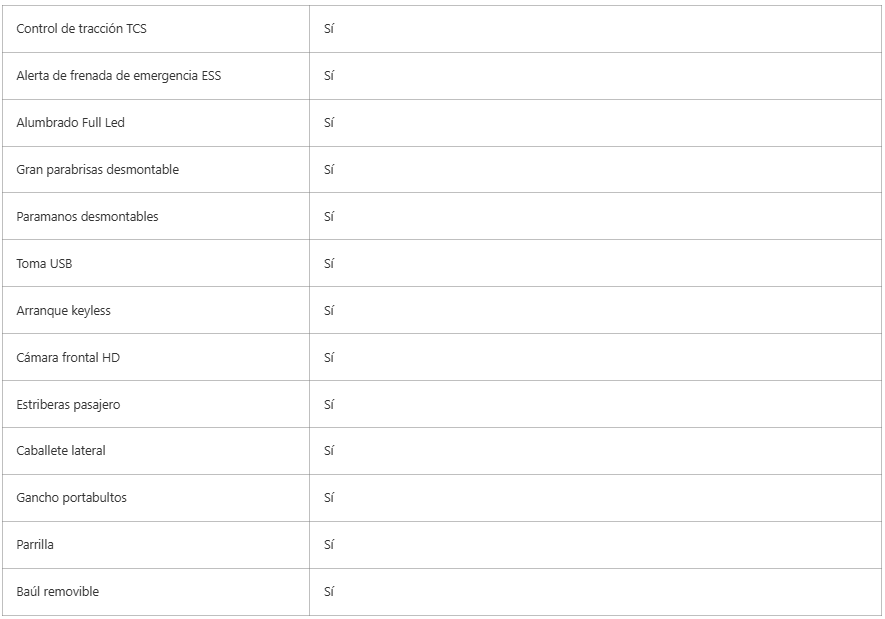The width and height of the screenshot is (885, 619).
Task: Click the 'Alumbrado Full Led' row label
Action: click(x=70, y=123)
